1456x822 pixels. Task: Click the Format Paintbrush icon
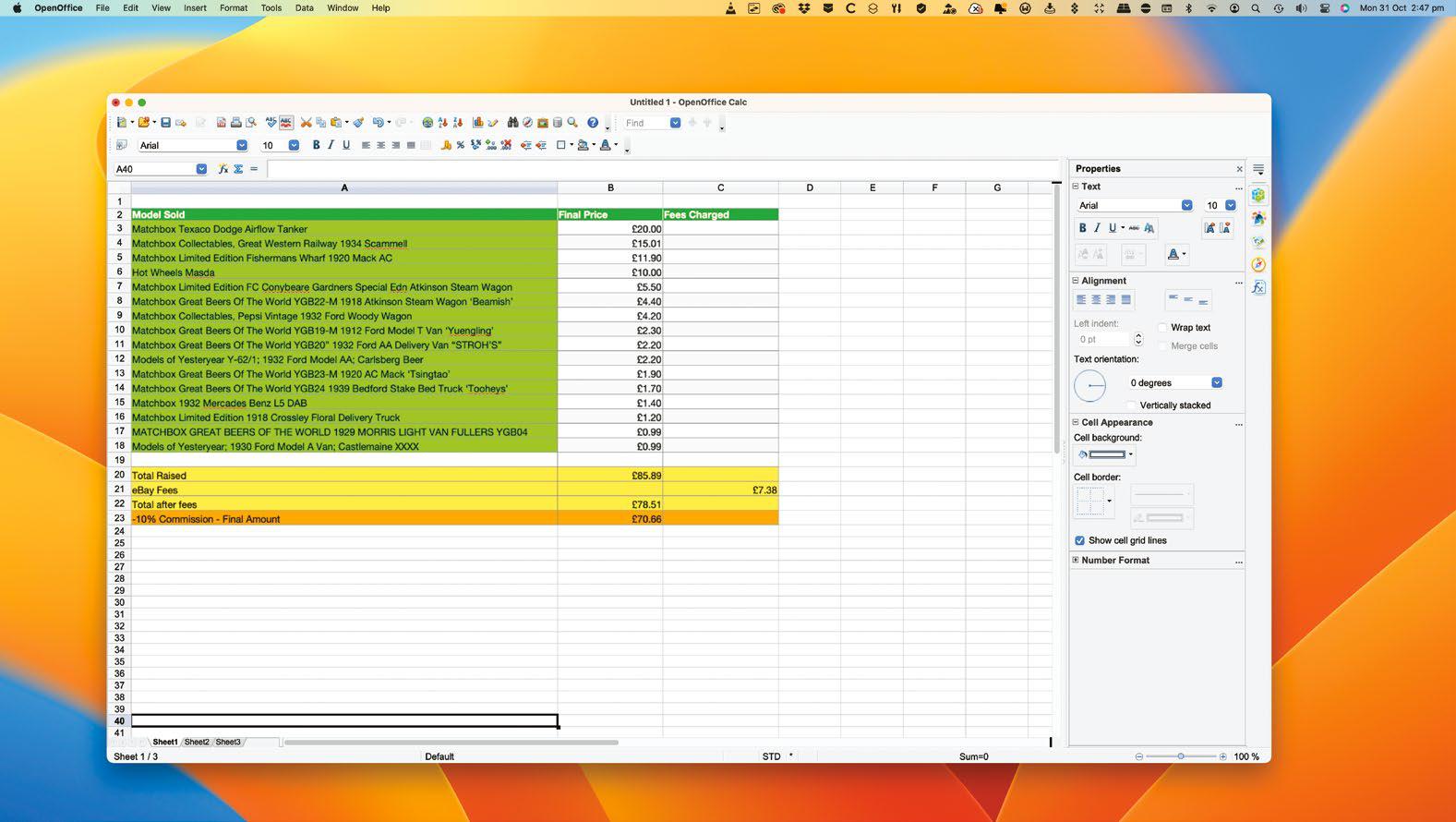(358, 123)
